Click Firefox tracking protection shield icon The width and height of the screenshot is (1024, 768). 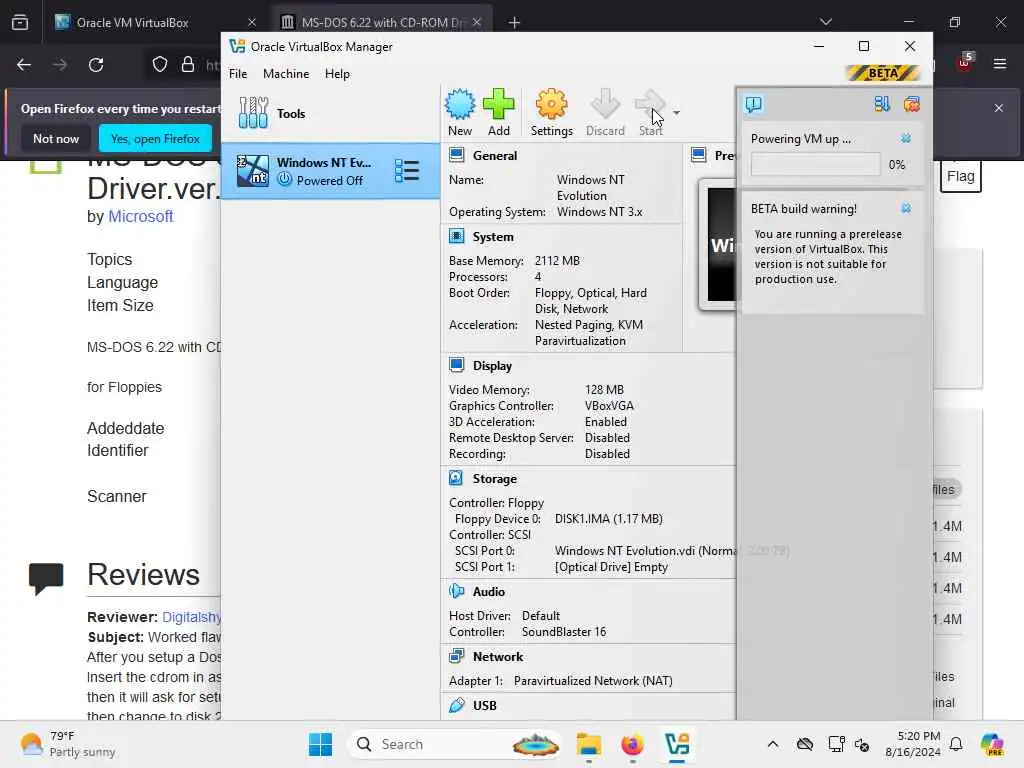point(160,65)
